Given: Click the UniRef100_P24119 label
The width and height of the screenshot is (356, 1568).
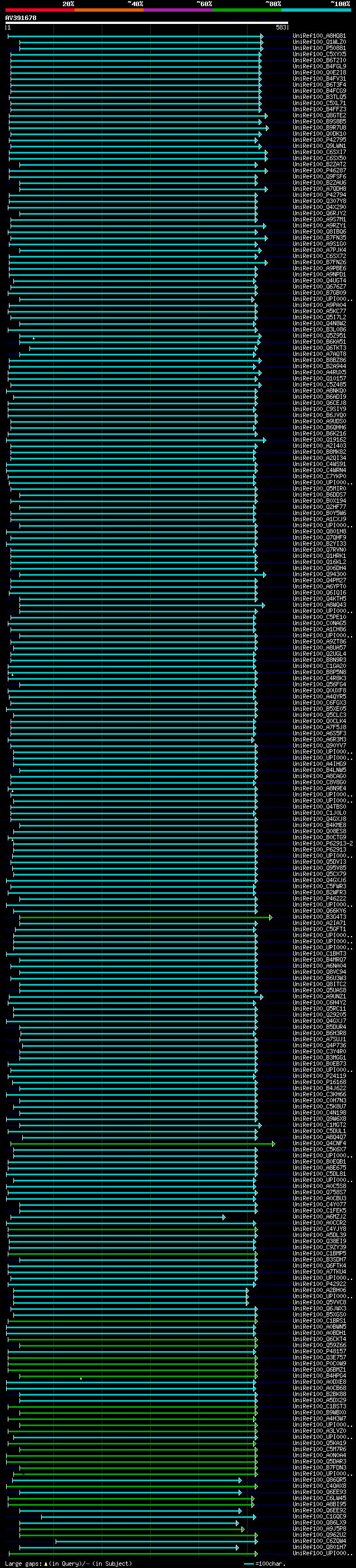Looking at the screenshot, I should pos(319,1076).
